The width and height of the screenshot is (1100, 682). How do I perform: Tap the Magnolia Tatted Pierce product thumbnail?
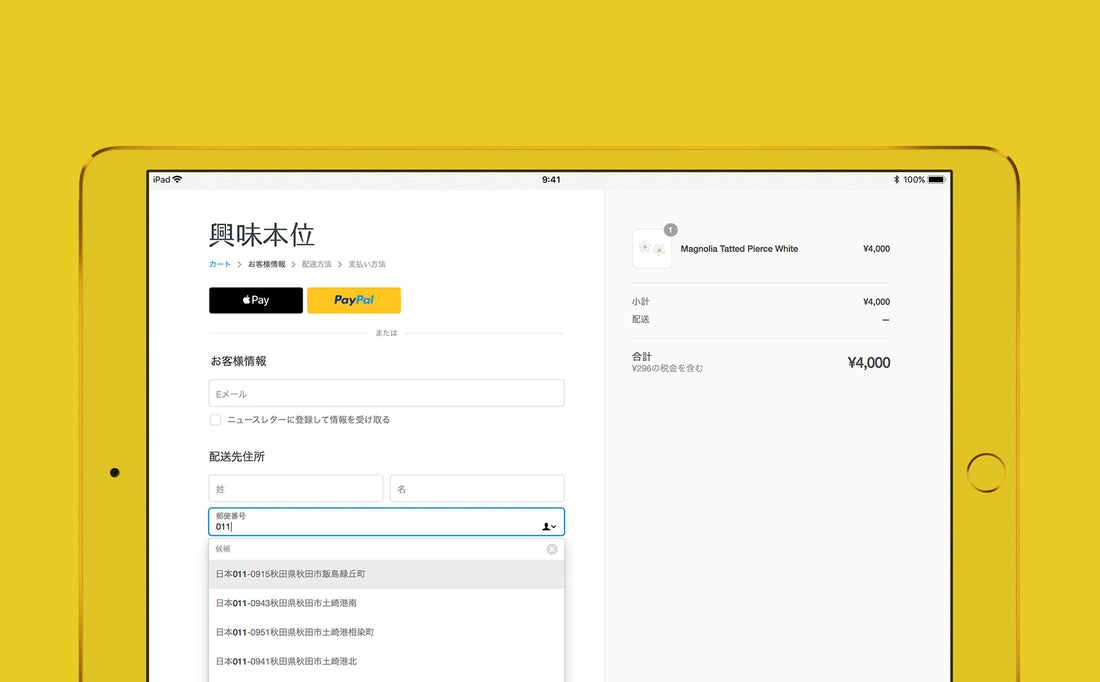click(652, 249)
